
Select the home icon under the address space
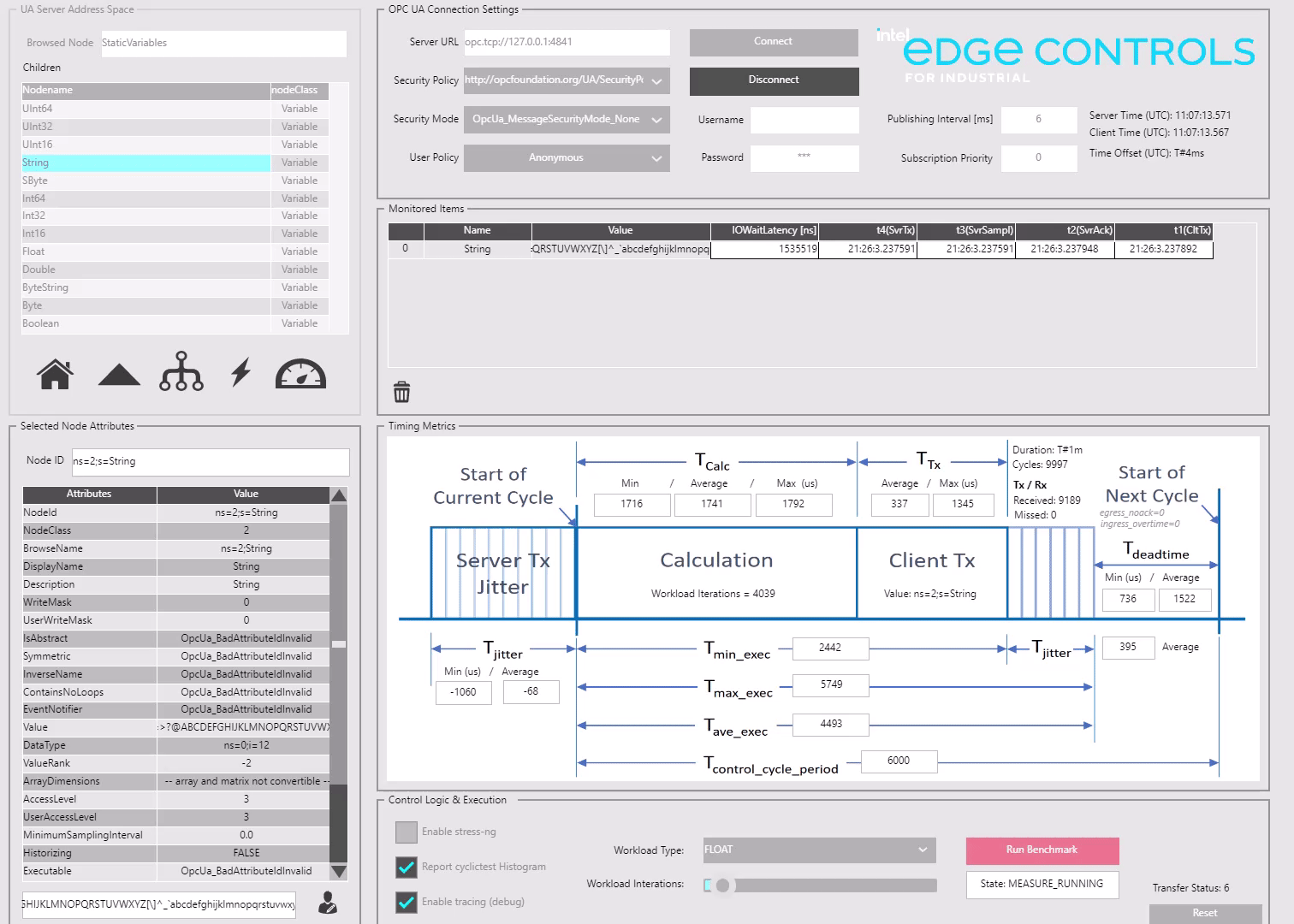tap(55, 372)
